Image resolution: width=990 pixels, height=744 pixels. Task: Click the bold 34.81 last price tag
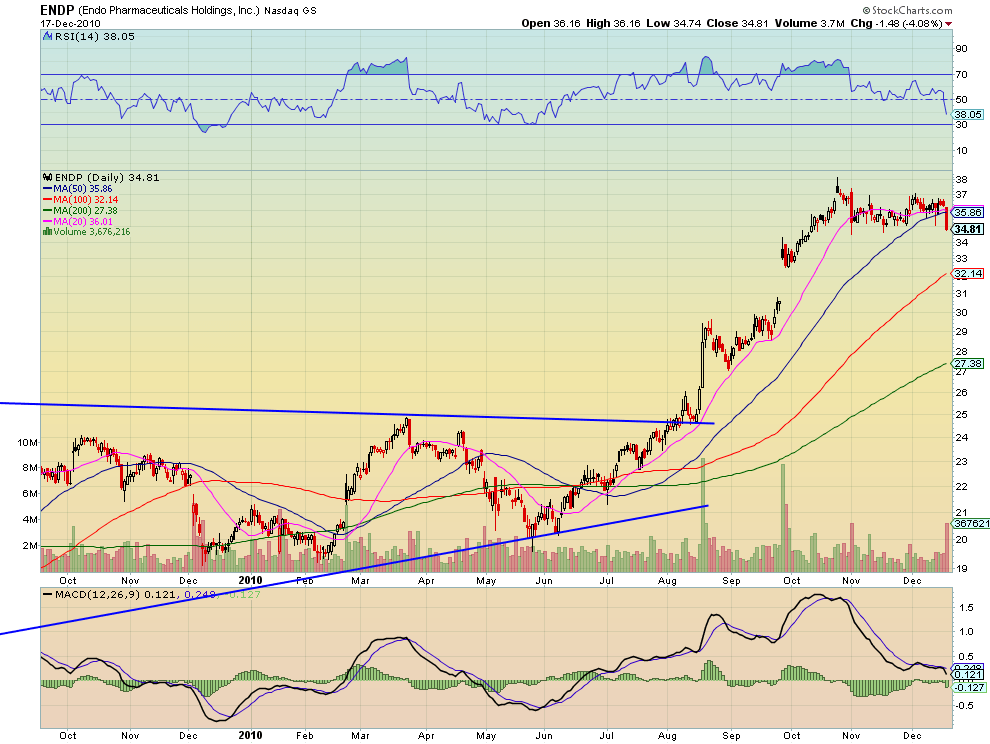click(969, 229)
